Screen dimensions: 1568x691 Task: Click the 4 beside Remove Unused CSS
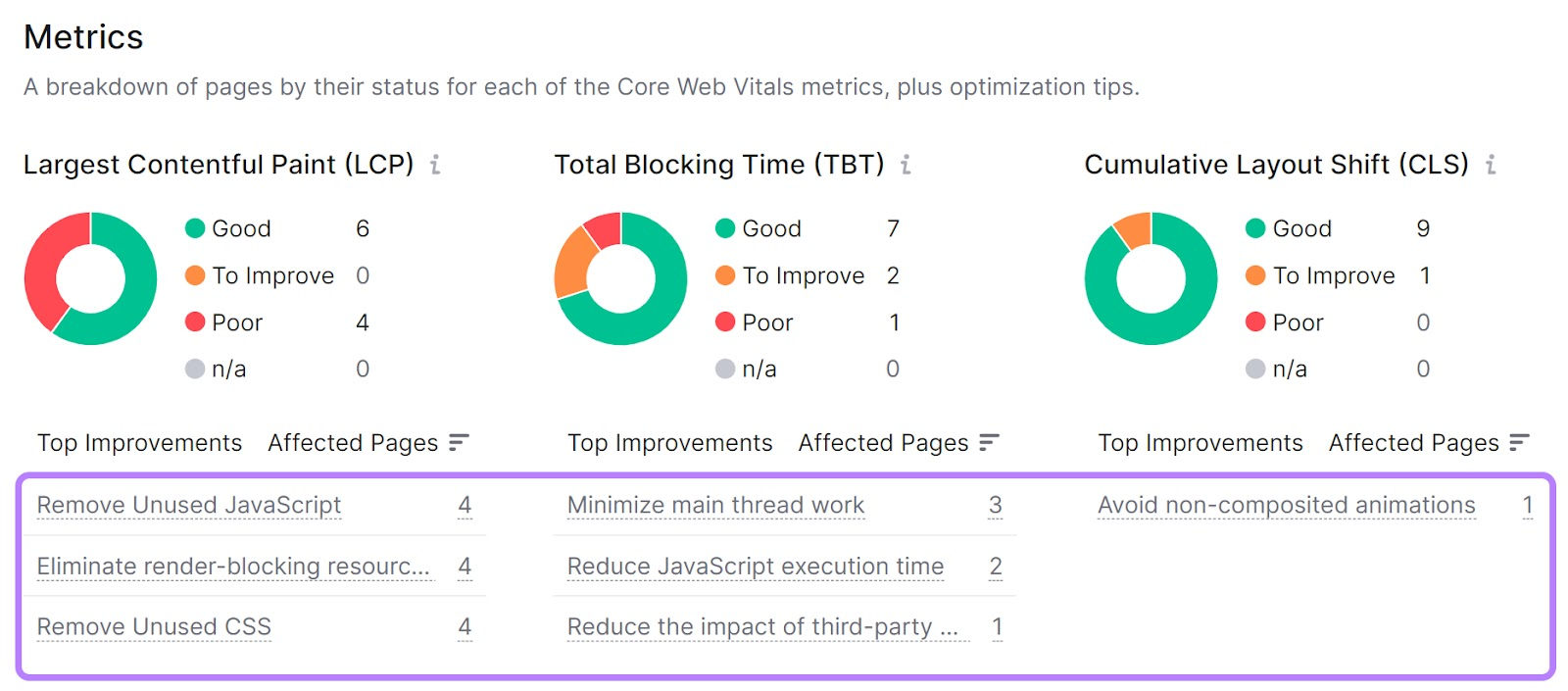point(465,626)
